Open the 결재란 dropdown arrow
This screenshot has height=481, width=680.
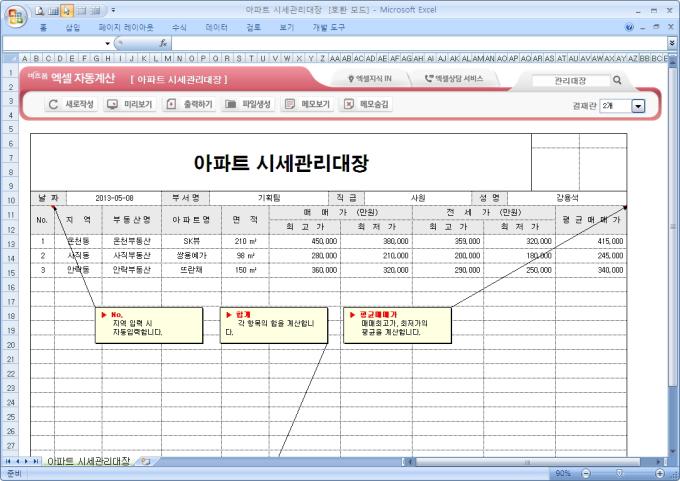[x=638, y=105]
